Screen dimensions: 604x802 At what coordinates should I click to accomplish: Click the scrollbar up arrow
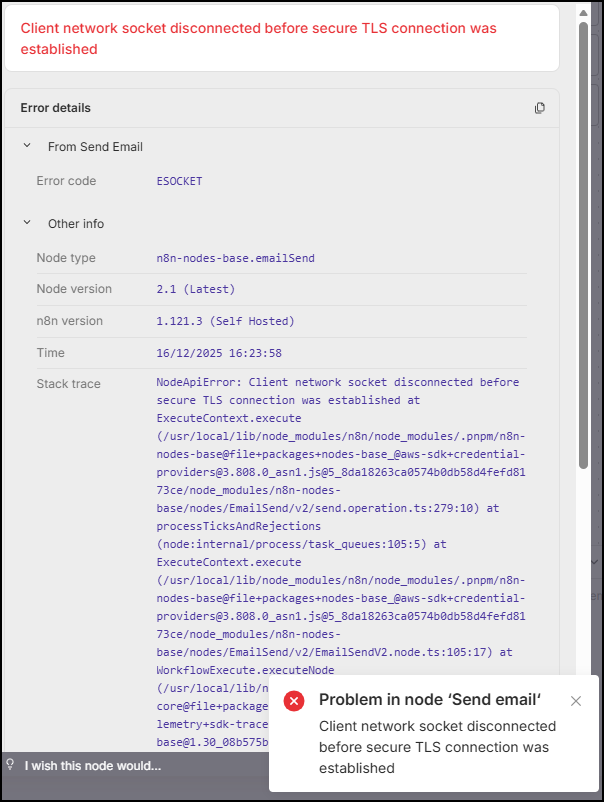click(583, 13)
